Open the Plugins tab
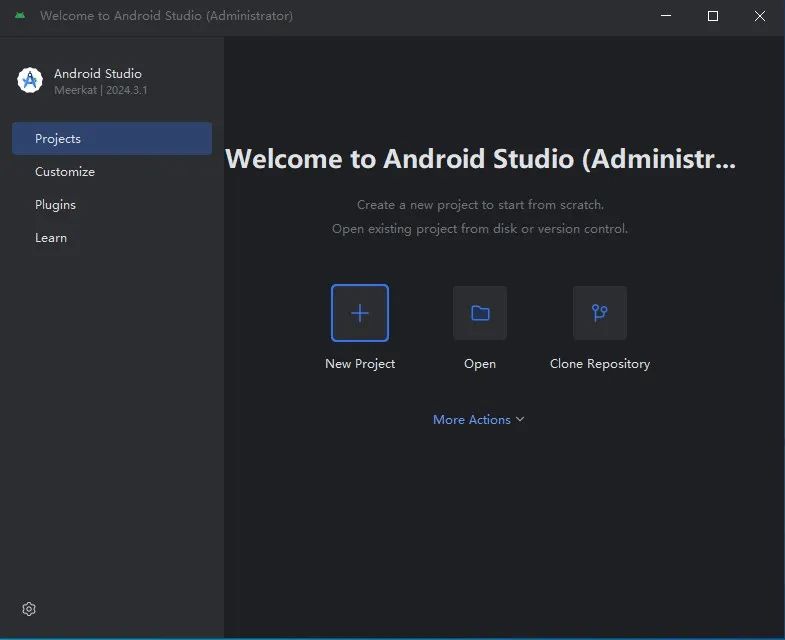Image resolution: width=785 pixels, height=640 pixels. pos(112,205)
